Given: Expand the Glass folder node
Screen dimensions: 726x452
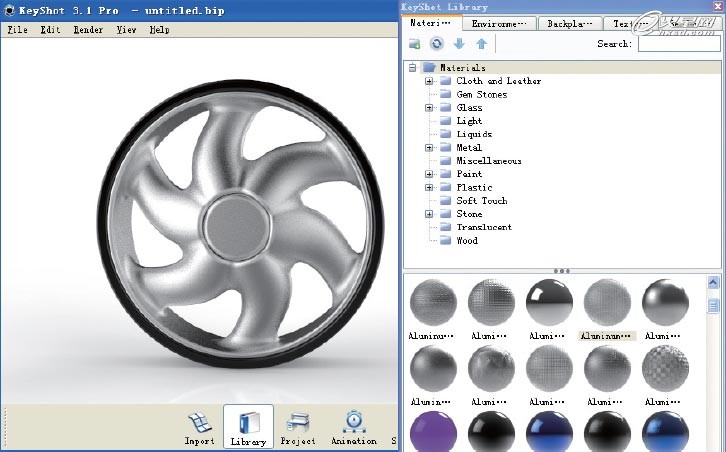Looking at the screenshot, I should click(429, 107).
